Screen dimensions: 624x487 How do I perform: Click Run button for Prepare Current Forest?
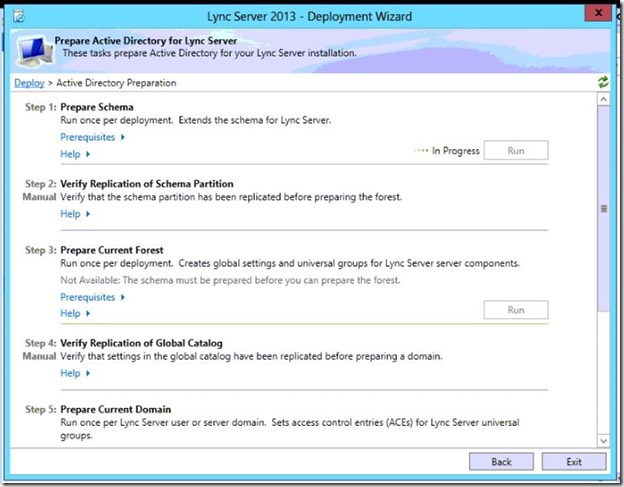pos(516,310)
